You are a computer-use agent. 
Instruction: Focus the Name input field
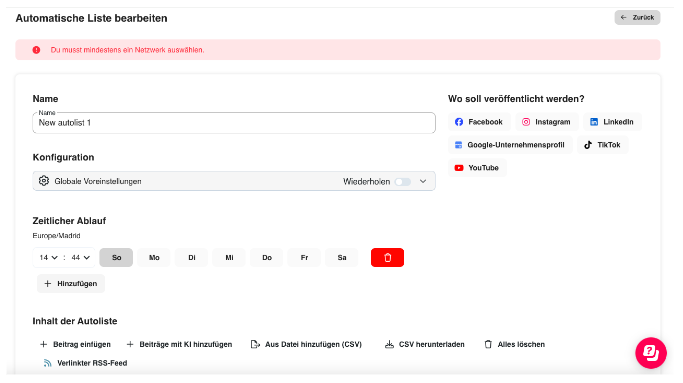point(234,123)
